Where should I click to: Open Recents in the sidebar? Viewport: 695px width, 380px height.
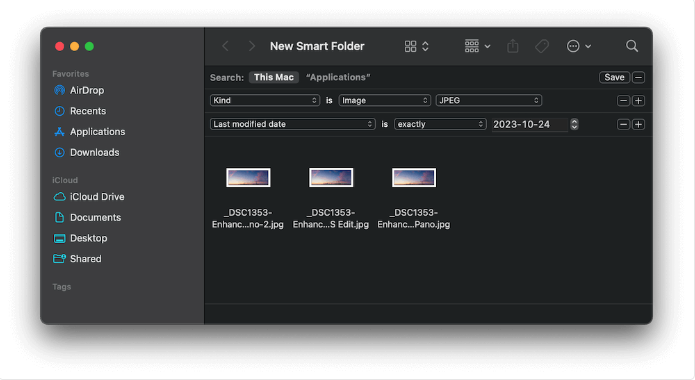click(80, 111)
